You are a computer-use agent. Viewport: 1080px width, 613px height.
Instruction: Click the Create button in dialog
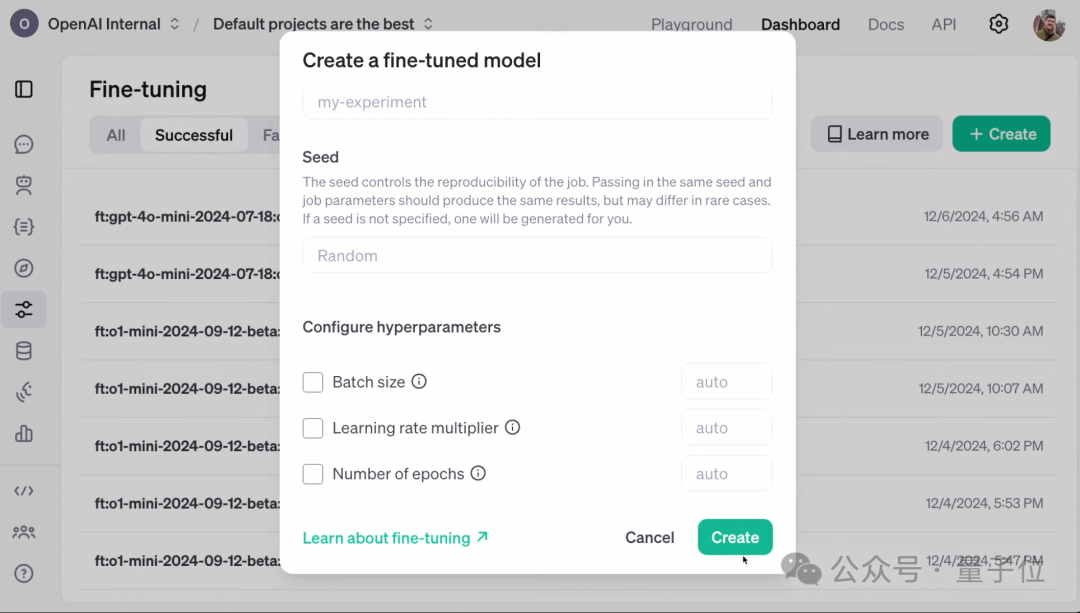(x=735, y=537)
